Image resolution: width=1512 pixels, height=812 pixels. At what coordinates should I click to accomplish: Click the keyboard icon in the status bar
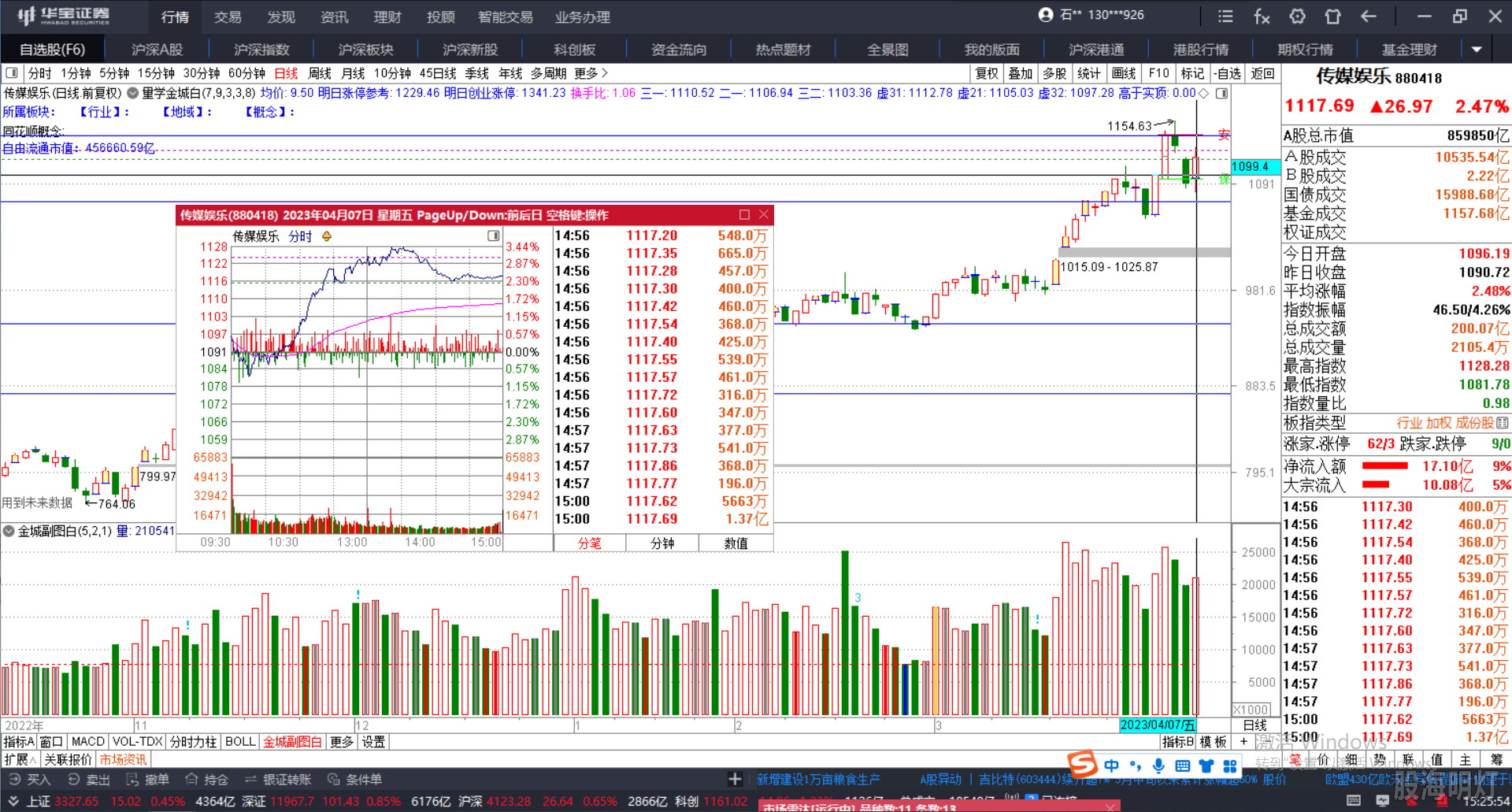tap(1354, 800)
